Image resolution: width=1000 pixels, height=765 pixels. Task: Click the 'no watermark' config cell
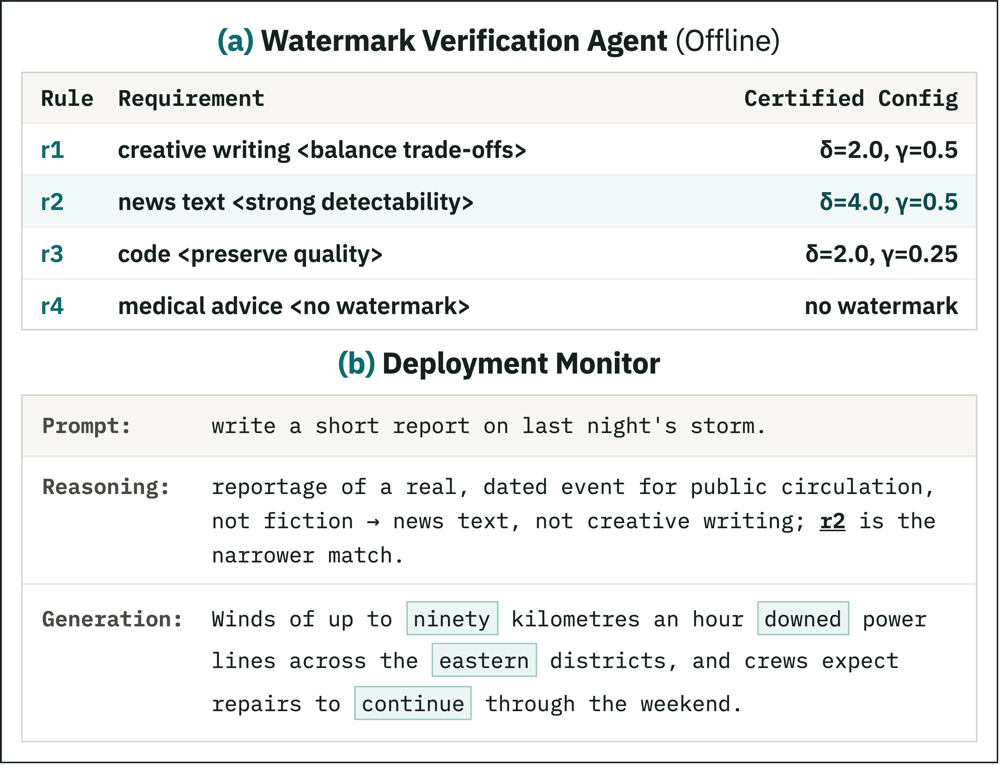point(881,306)
